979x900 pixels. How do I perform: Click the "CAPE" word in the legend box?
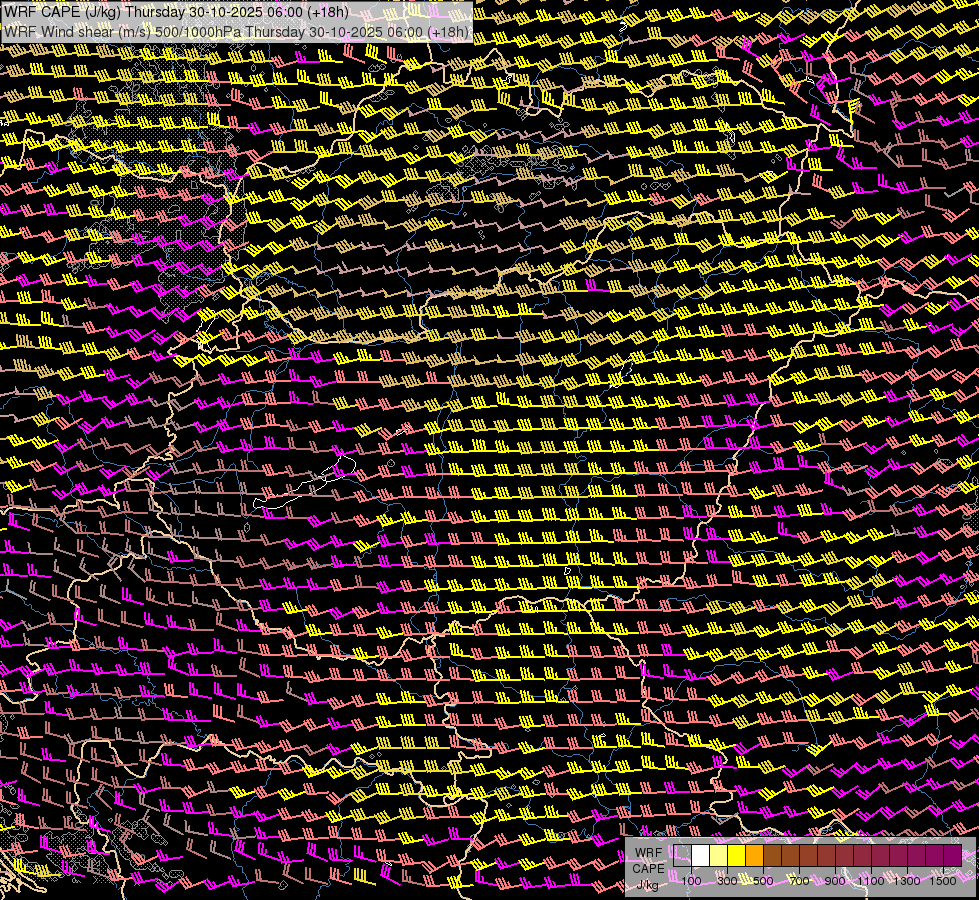pyautogui.click(x=648, y=869)
